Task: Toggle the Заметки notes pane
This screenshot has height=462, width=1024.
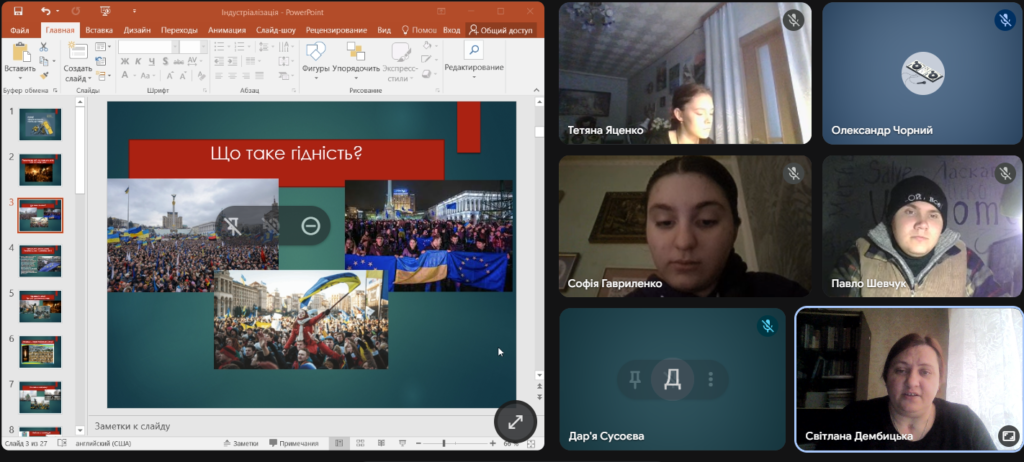Action: 240,443
